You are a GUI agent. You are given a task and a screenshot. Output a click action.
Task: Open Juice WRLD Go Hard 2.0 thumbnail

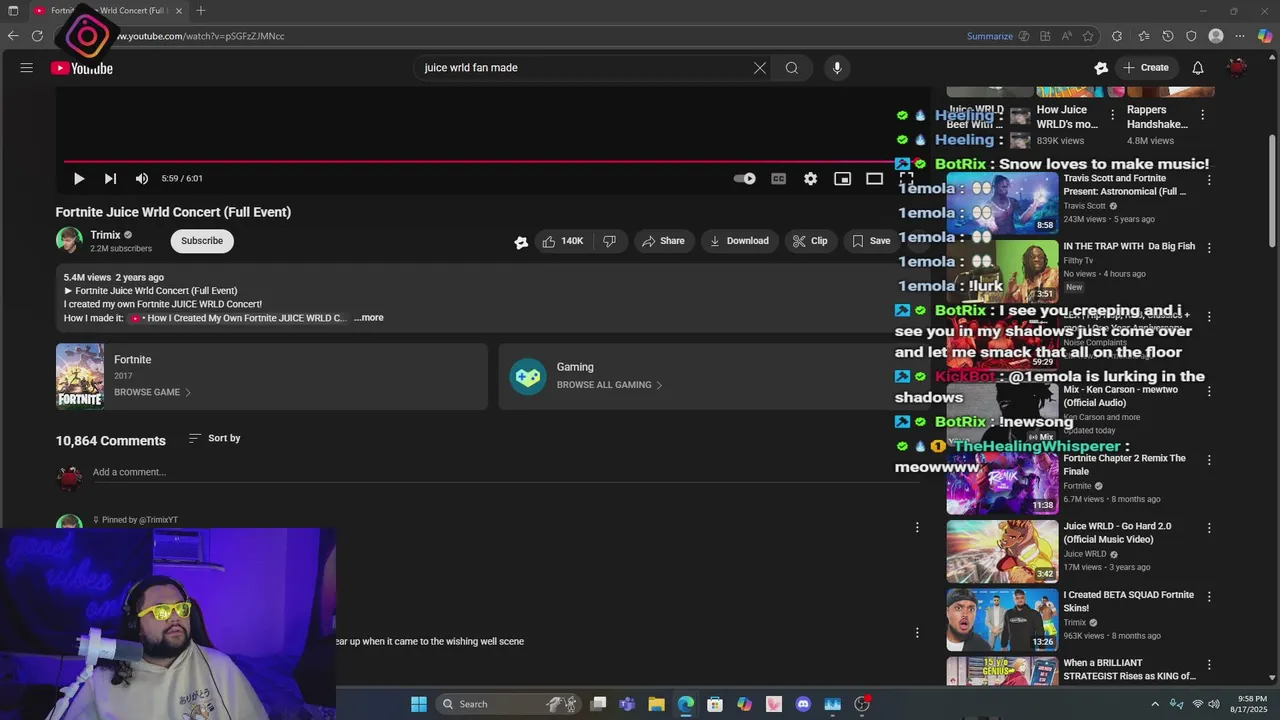1002,551
